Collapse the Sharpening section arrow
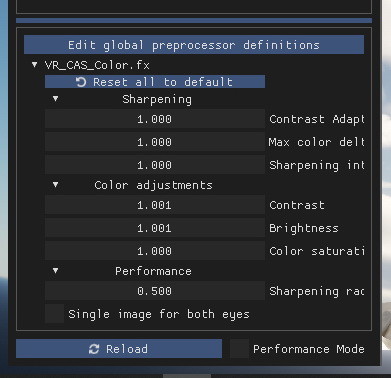The height and width of the screenshot is (378, 391). 55,99
